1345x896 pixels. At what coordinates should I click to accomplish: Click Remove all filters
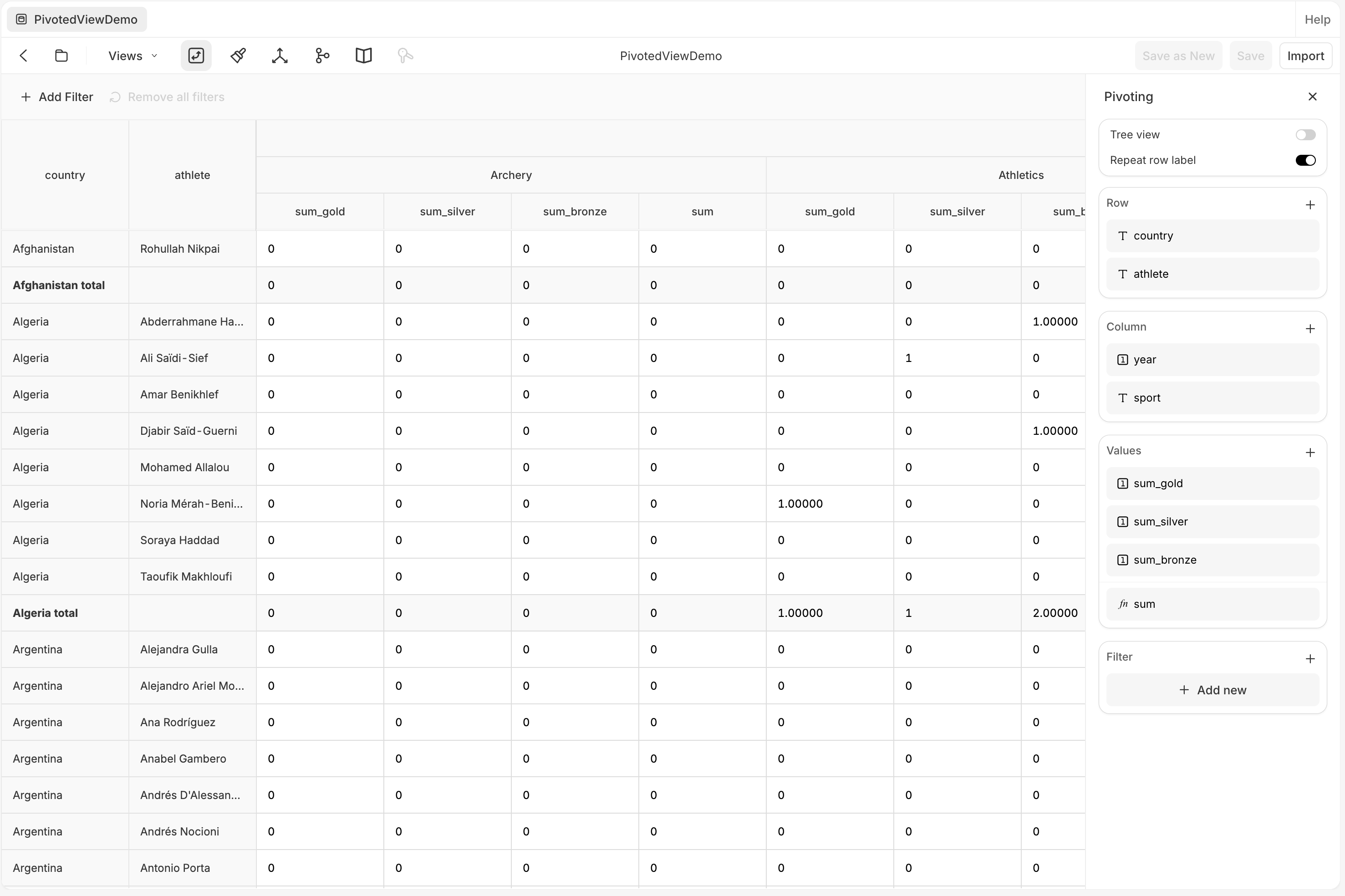coord(167,97)
